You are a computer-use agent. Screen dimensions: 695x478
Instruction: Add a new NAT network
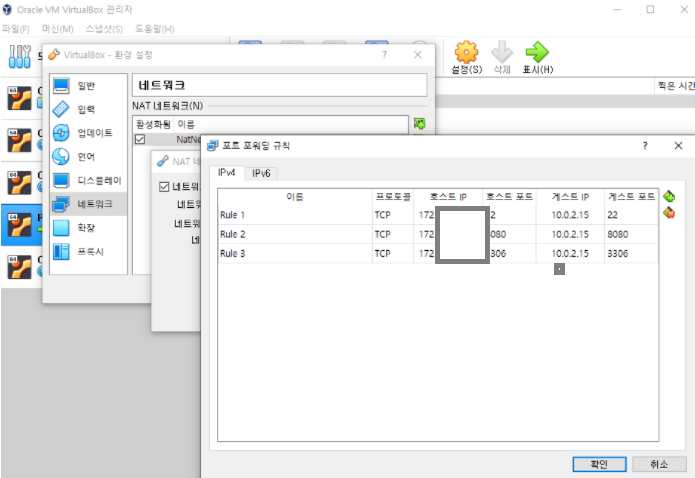pyautogui.click(x=419, y=123)
